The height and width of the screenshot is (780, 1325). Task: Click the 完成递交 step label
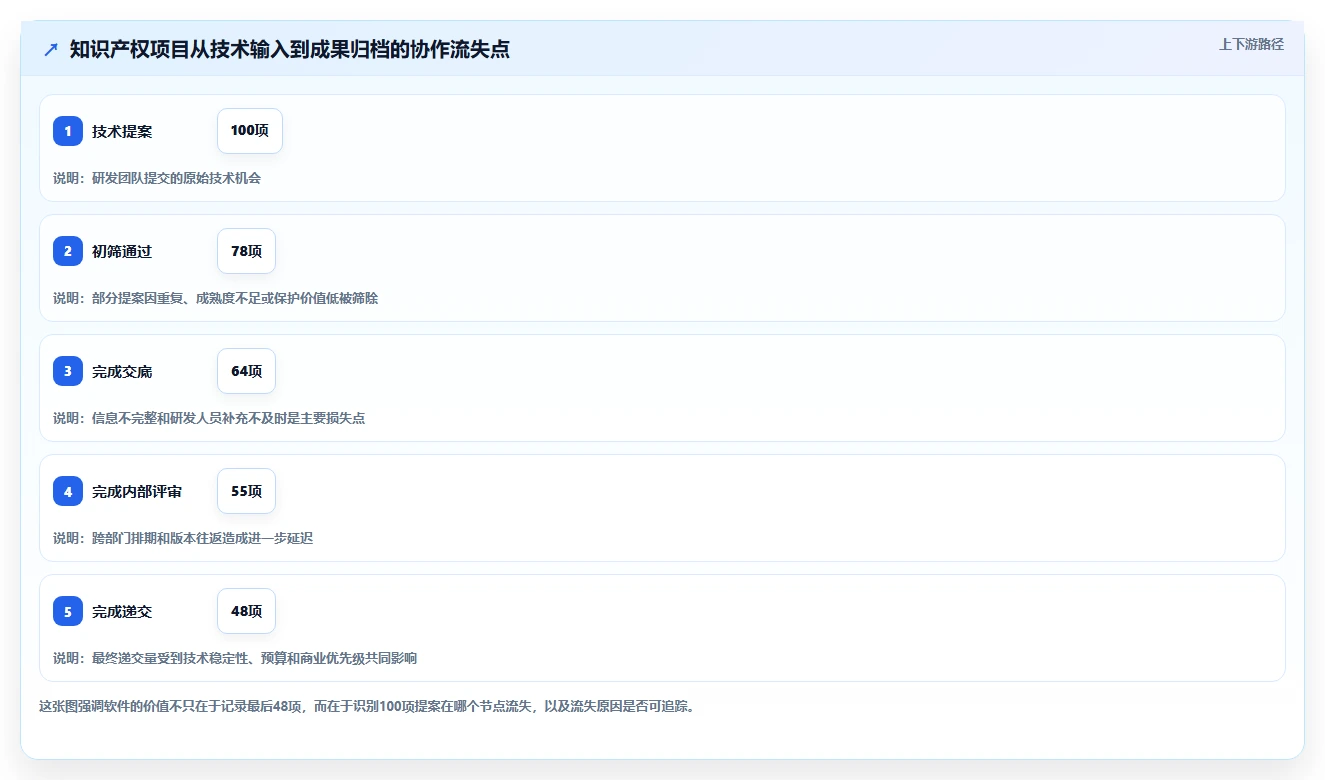[122, 611]
